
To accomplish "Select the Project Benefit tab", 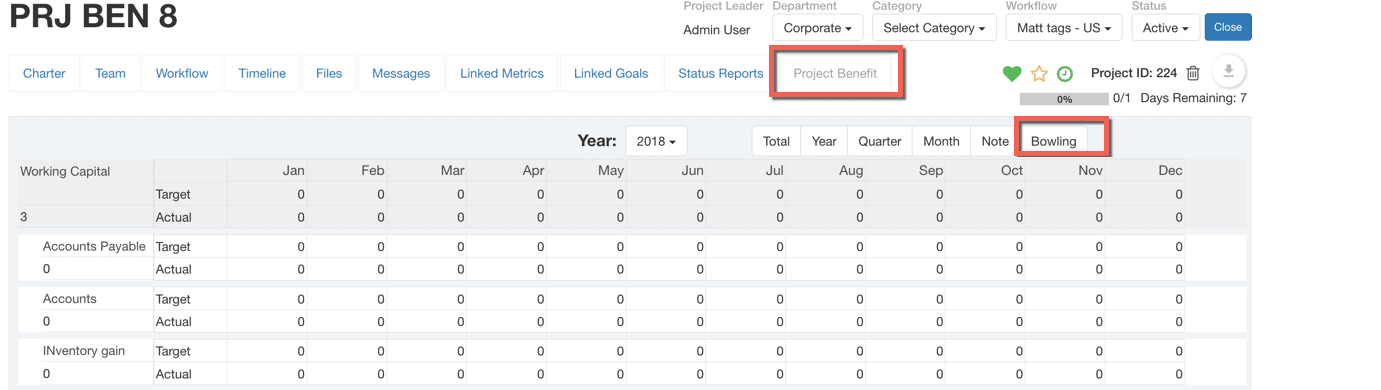I will [835, 73].
